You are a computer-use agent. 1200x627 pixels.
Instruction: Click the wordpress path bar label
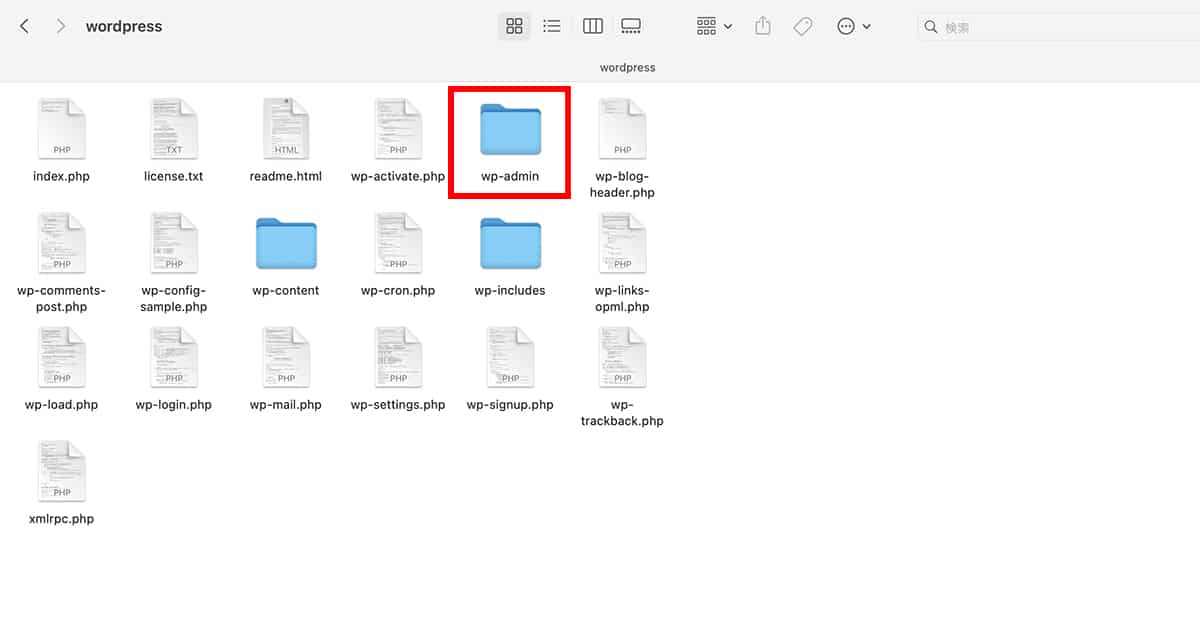click(627, 67)
